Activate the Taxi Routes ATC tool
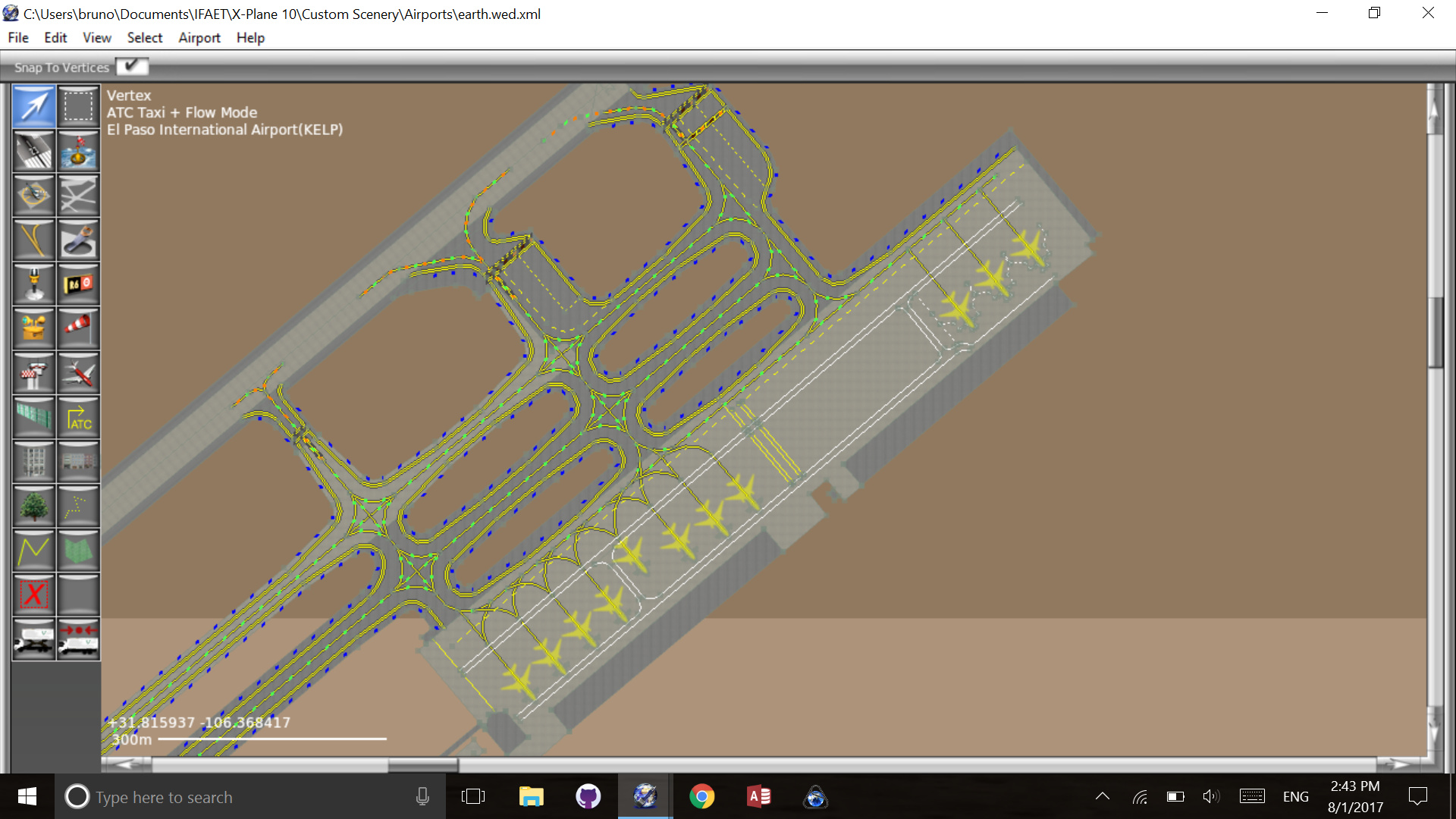Viewport: 1456px width, 819px height. point(78,417)
